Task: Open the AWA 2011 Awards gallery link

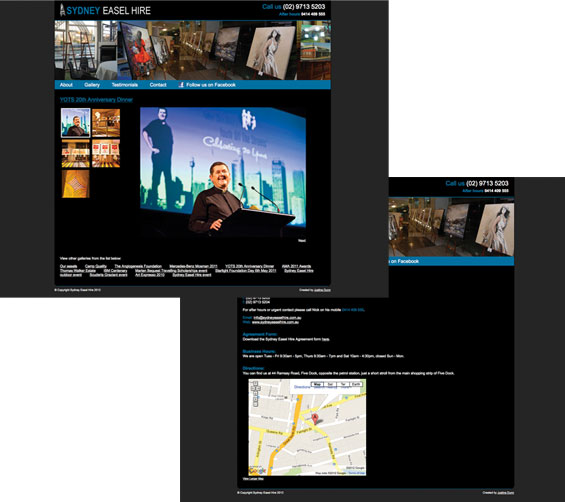Action: (296, 266)
